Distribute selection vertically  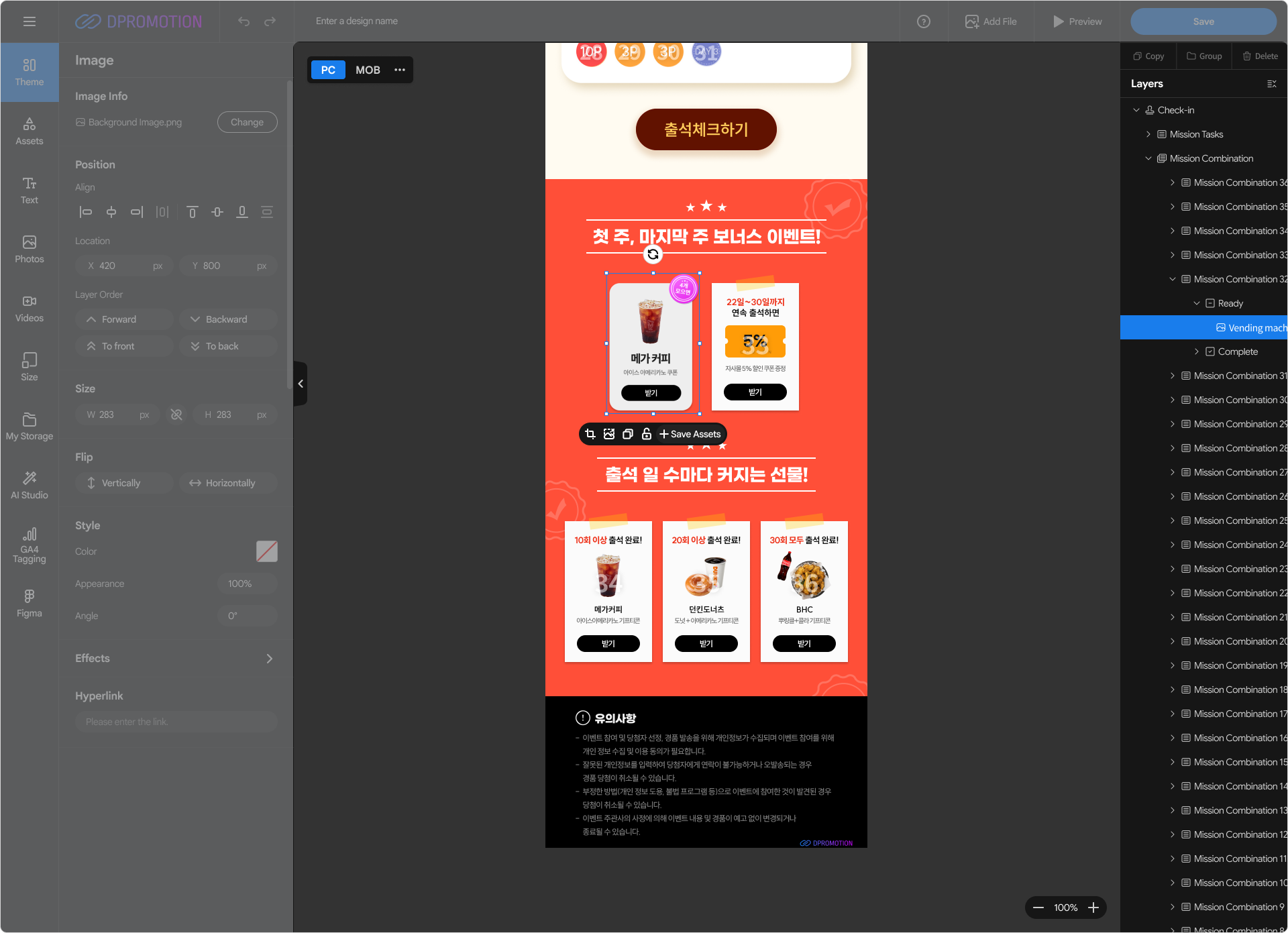click(267, 212)
